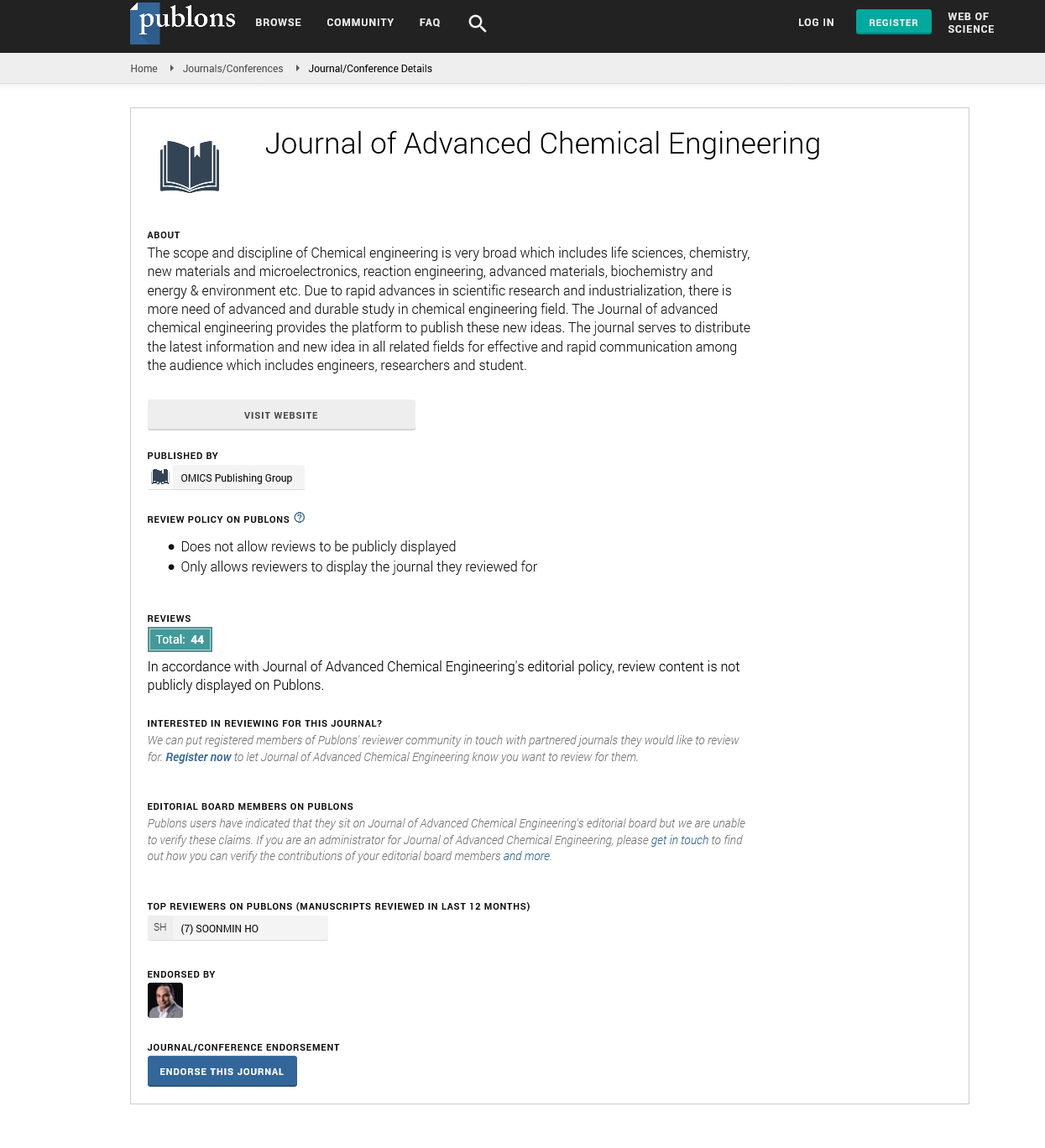
Task: Open OMICS Publishing Group page
Action: coord(237,478)
